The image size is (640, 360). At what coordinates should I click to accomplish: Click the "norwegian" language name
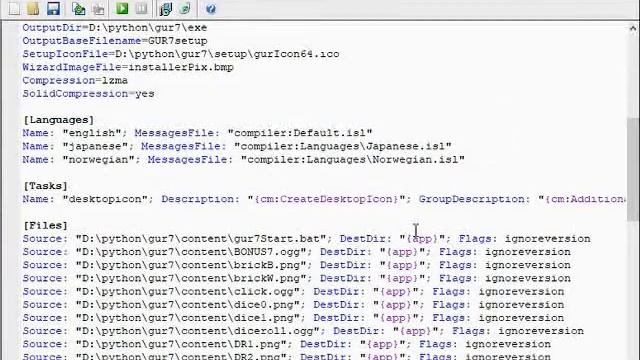coord(98,160)
